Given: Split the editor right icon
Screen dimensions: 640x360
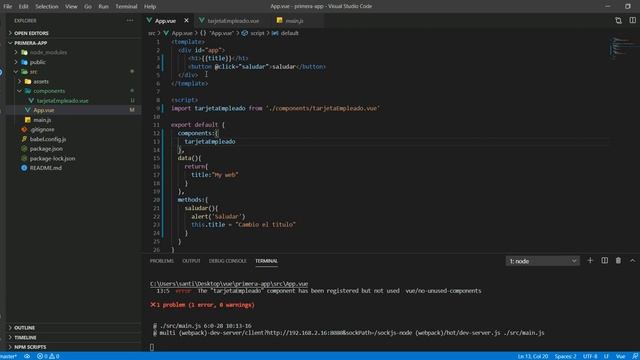Looking at the screenshot, I should pos(632,20).
